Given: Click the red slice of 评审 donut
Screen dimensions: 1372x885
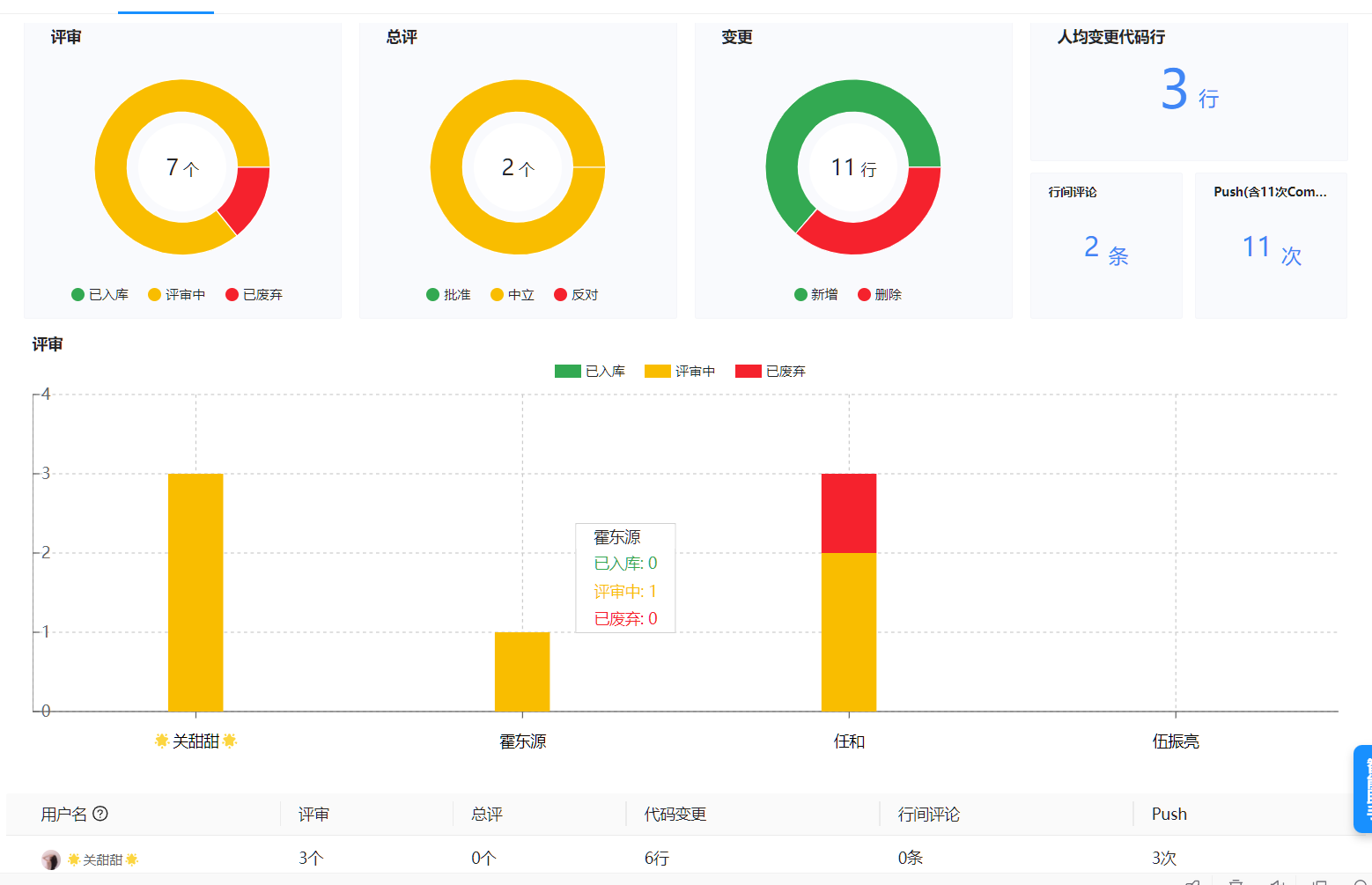Looking at the screenshot, I should (x=247, y=197).
